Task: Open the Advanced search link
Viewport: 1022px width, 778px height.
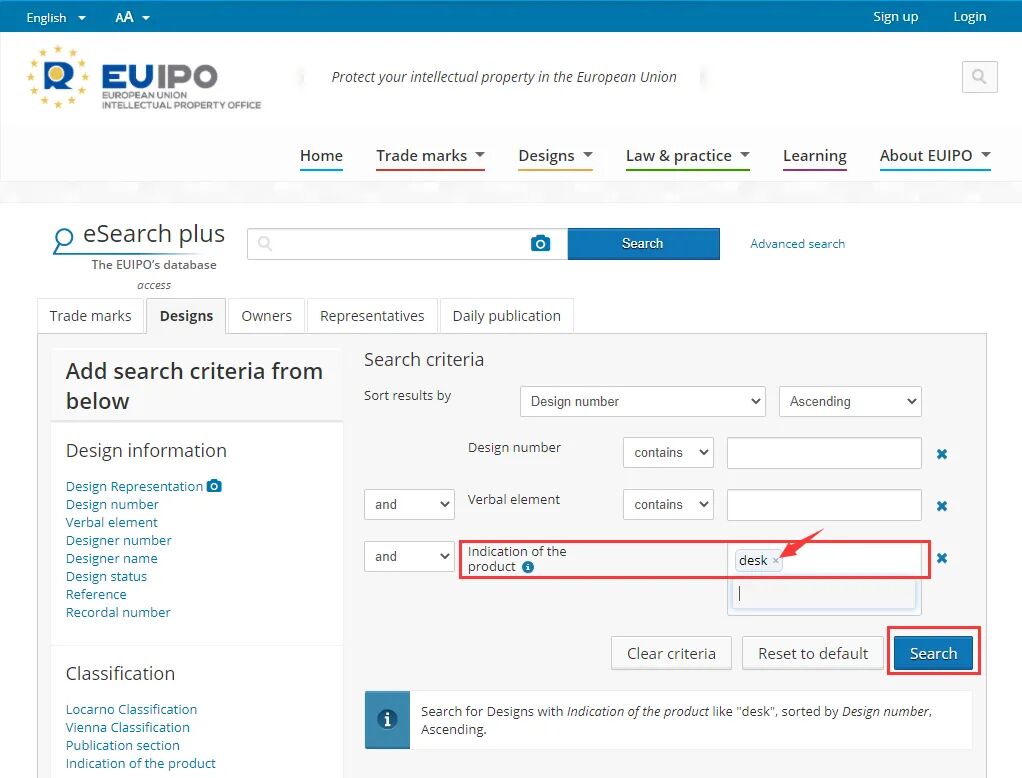Action: click(797, 244)
